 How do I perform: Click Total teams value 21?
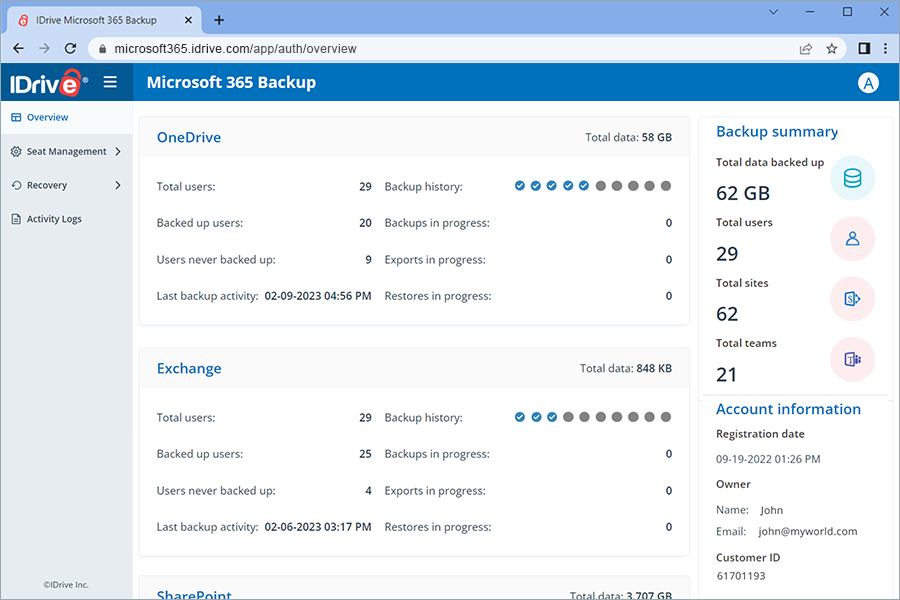coord(726,375)
